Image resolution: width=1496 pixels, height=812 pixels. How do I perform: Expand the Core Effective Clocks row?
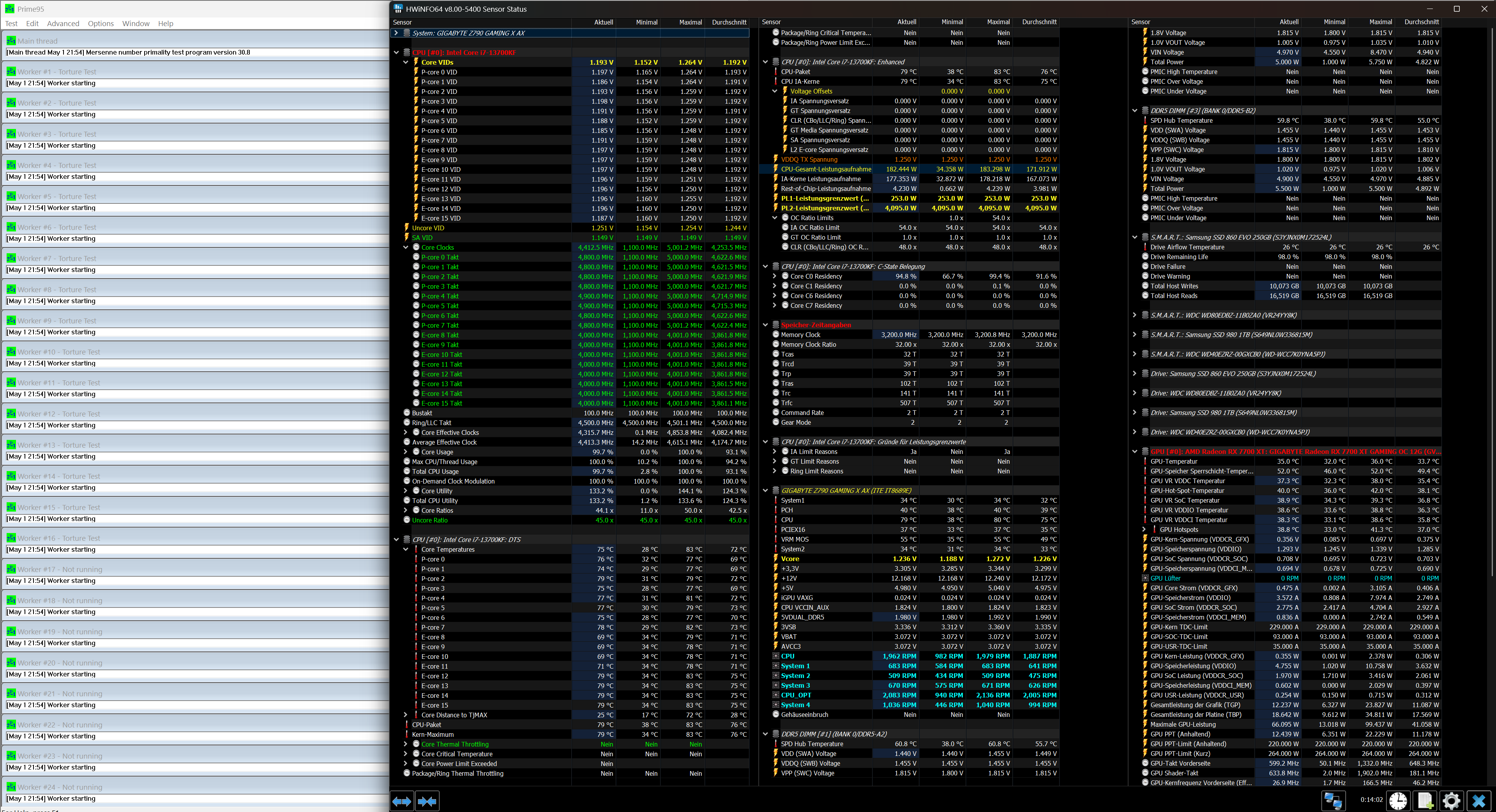pyautogui.click(x=406, y=433)
